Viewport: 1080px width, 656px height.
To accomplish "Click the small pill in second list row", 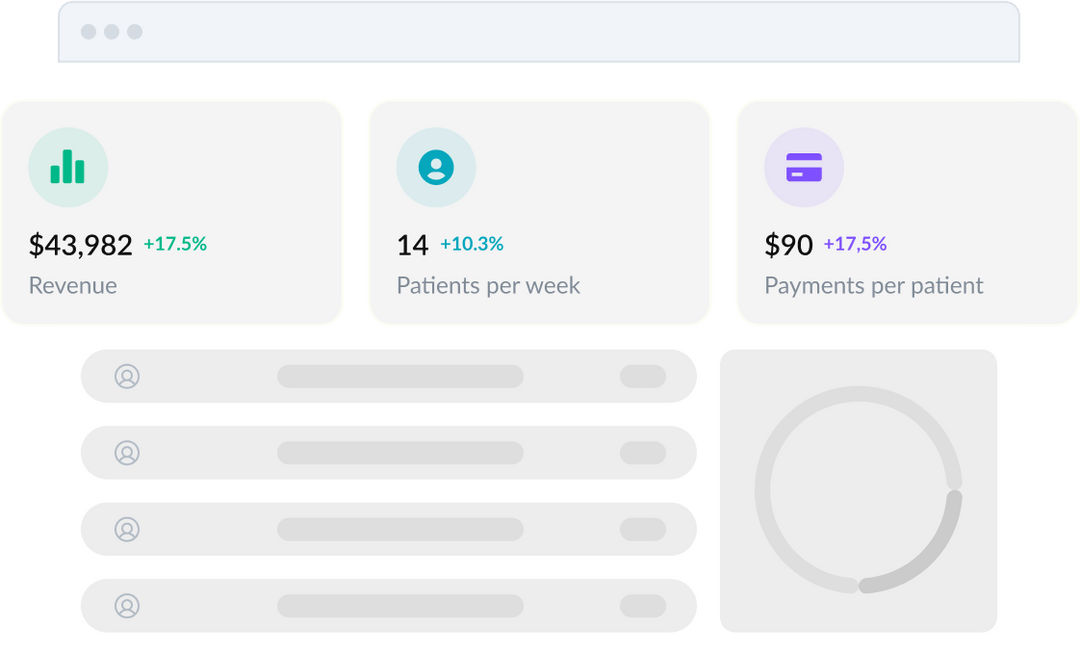I will click(643, 453).
